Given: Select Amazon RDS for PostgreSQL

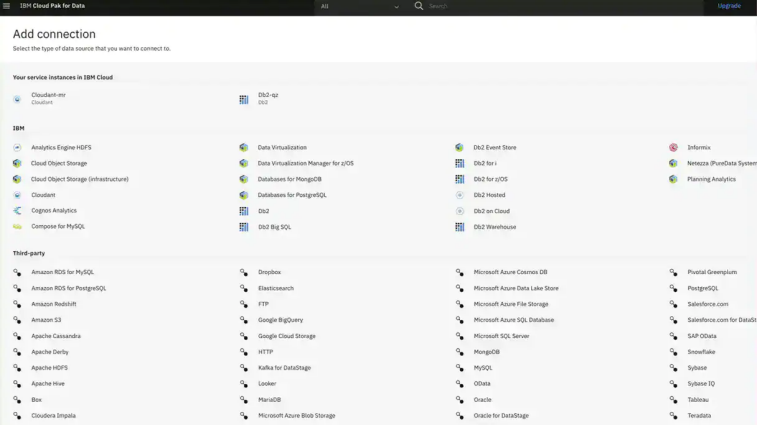Looking at the screenshot, I should 69,288.
